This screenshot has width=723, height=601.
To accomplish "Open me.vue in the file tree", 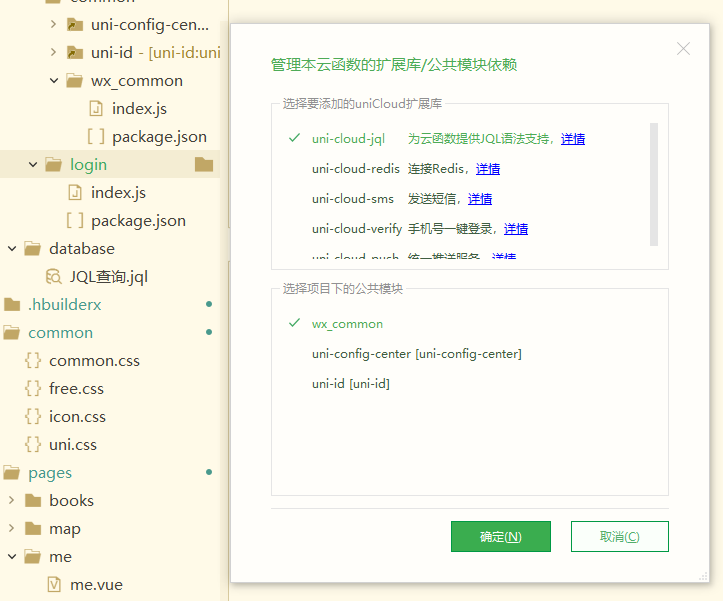I will 96,585.
